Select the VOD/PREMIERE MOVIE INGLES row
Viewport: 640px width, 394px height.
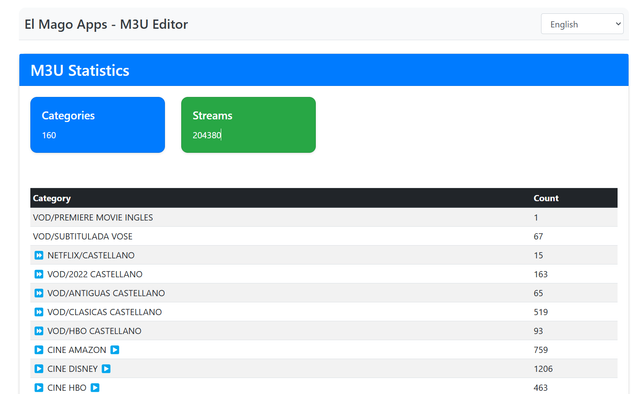coord(324,217)
